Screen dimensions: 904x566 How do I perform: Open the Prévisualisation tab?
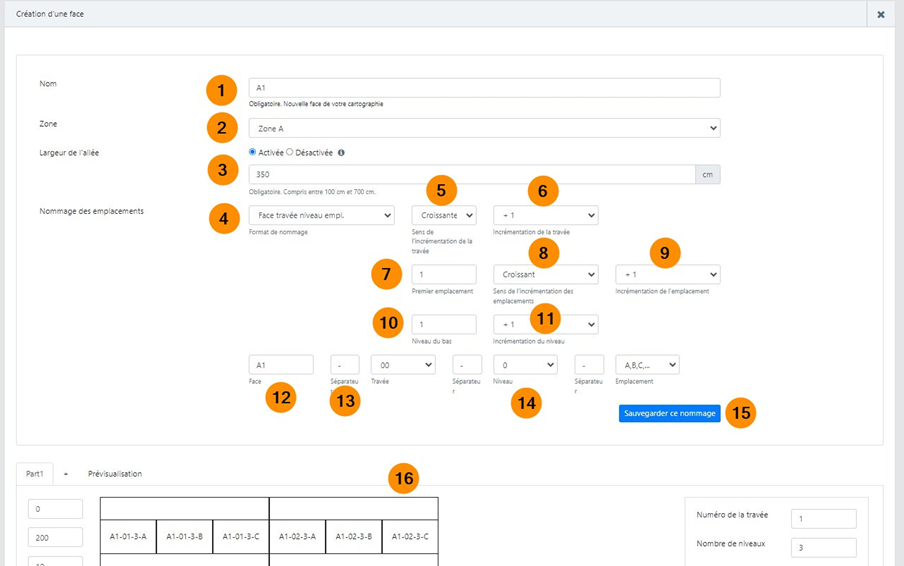pos(114,473)
